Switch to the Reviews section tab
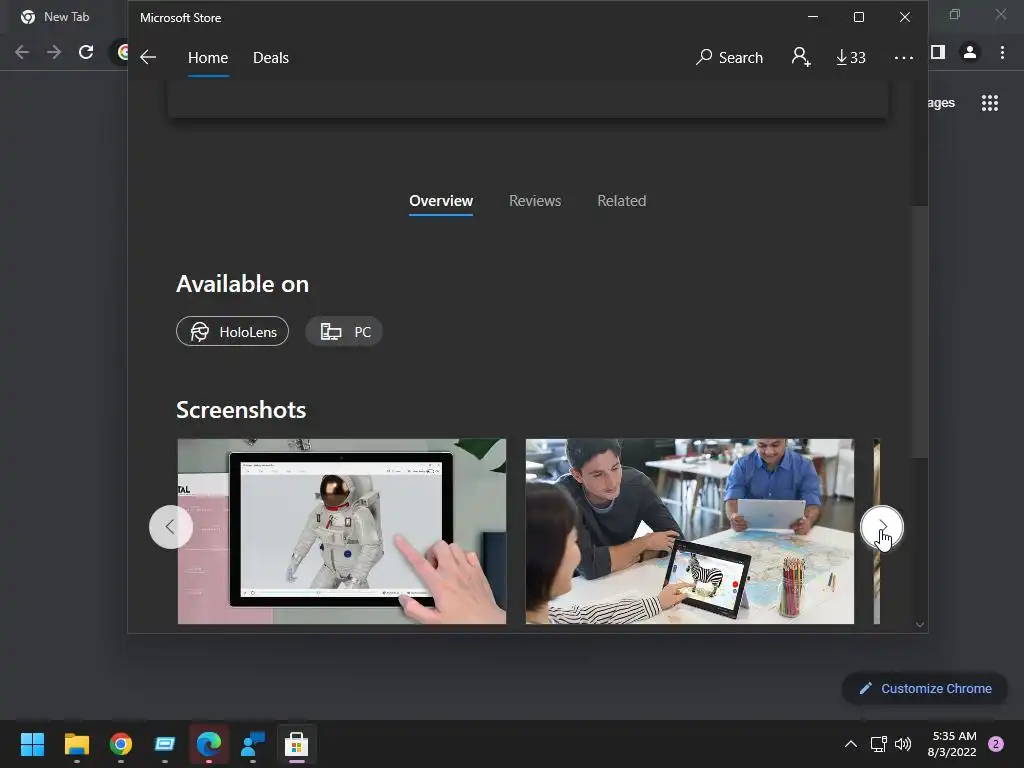 click(535, 201)
